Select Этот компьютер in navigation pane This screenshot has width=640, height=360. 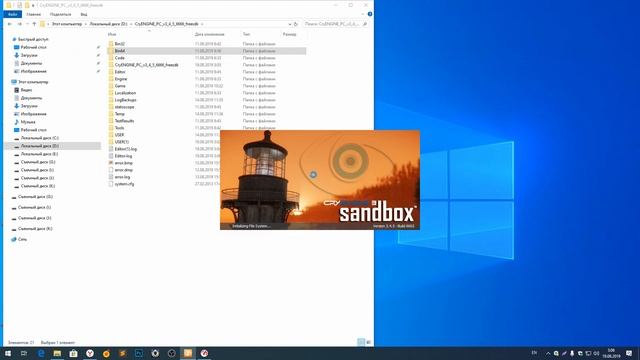click(33, 82)
